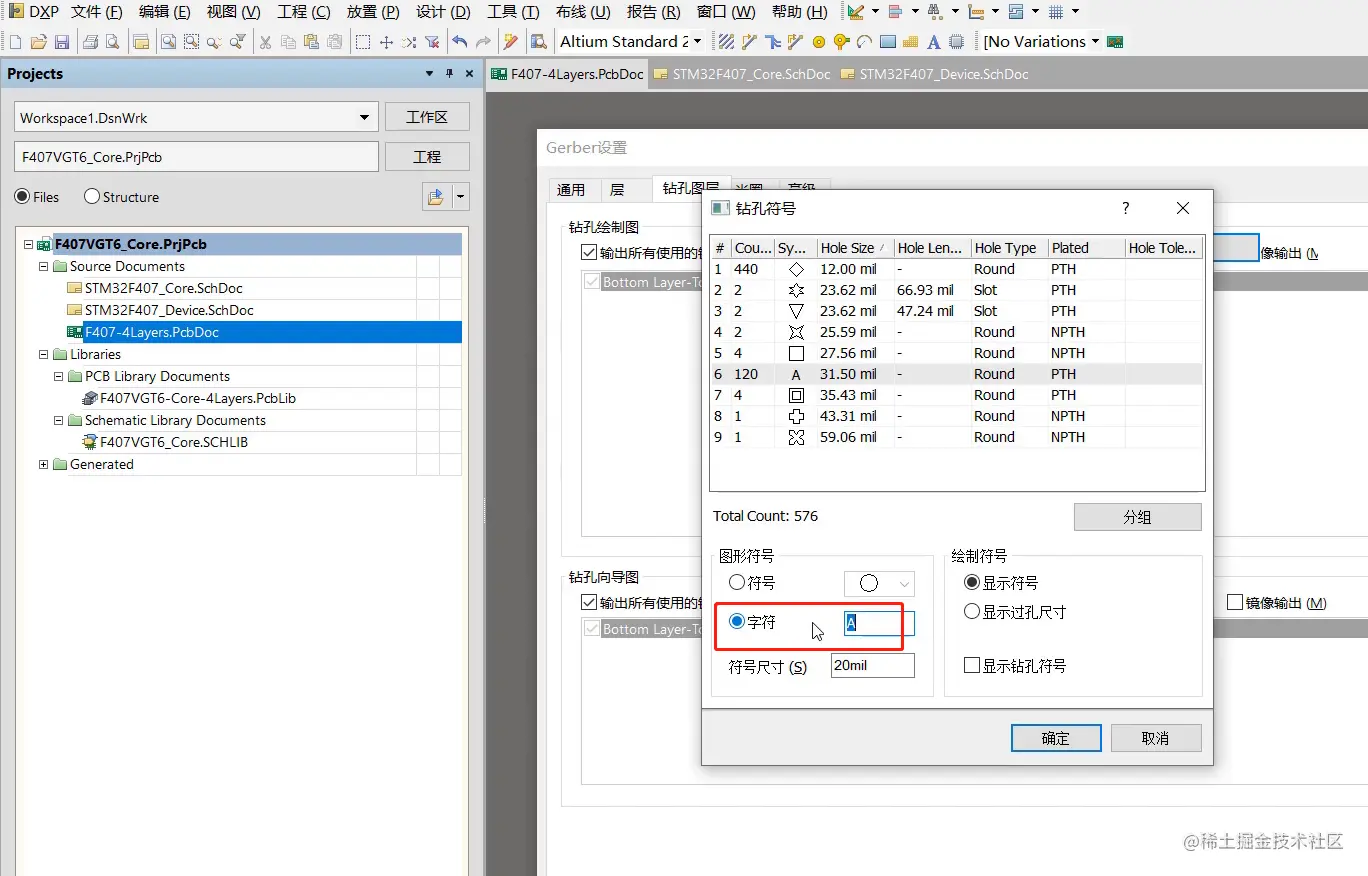
Task: Choose the 字符 character radio button
Action: [737, 622]
